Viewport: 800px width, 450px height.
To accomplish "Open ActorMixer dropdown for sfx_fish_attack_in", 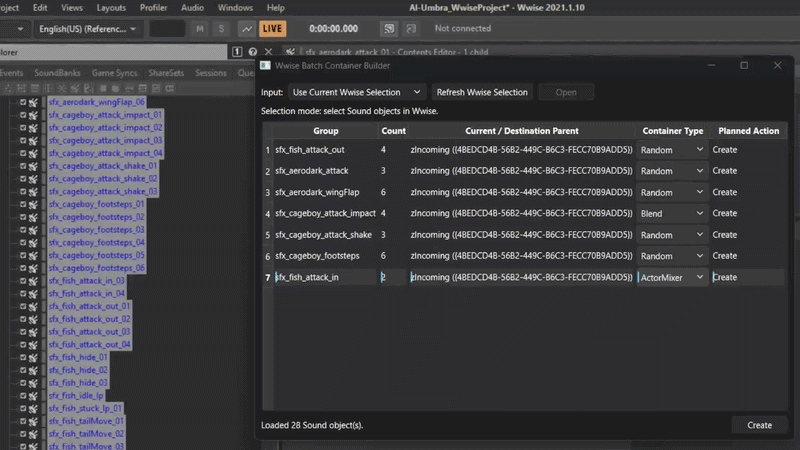I will point(672,278).
